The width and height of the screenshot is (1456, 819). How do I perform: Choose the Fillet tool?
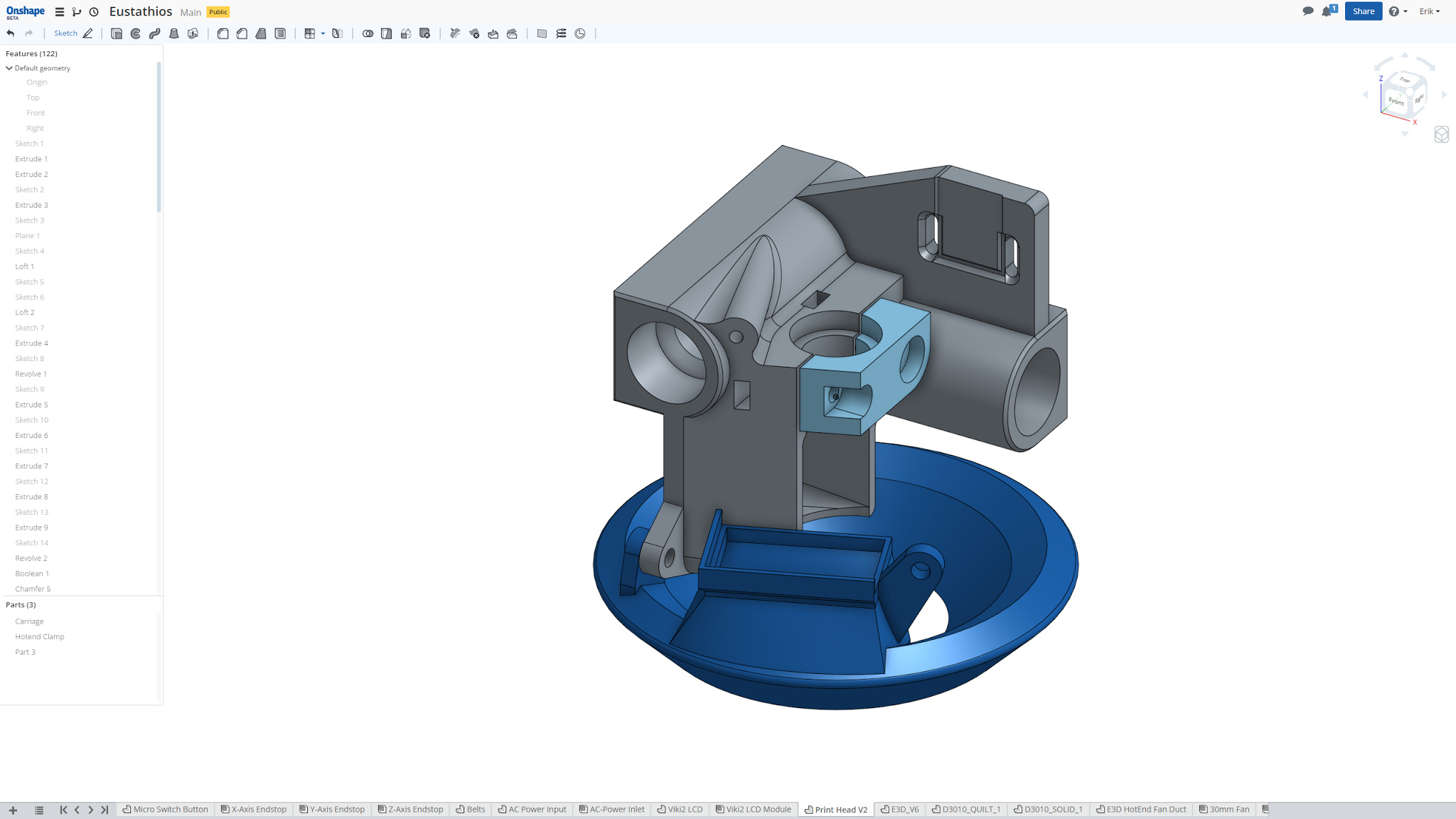click(223, 33)
